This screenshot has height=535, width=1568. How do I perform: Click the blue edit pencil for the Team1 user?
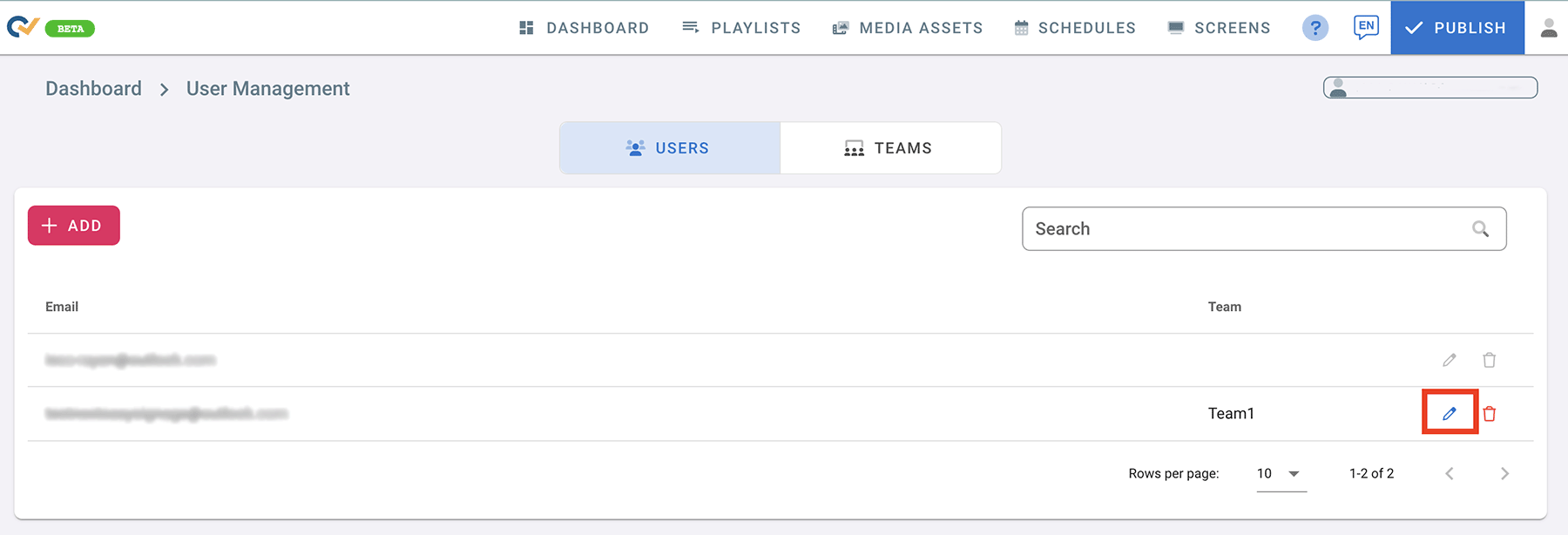[x=1449, y=414]
